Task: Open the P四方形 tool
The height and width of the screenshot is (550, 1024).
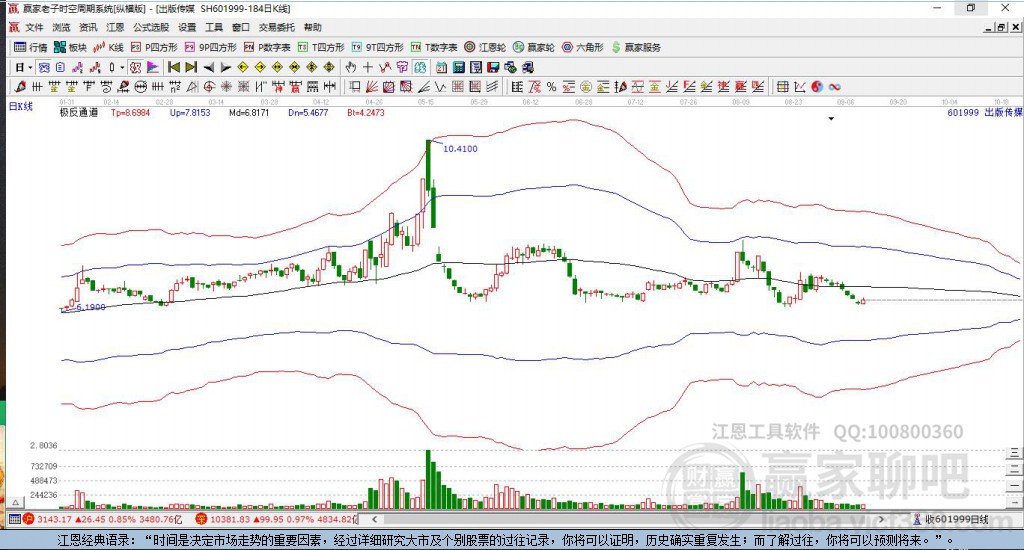Action: click(154, 47)
